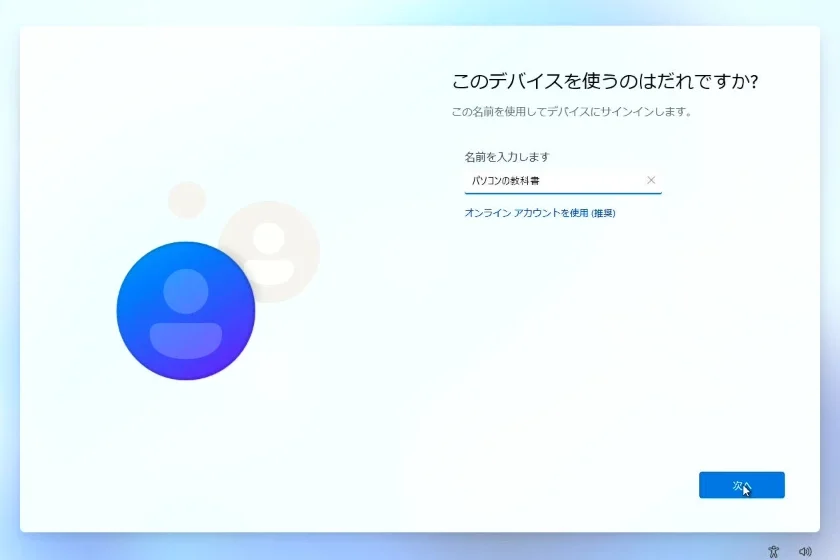Viewport: 840px width, 560px height.
Task: Open the Accessibility menu icon
Action: click(x=773, y=551)
